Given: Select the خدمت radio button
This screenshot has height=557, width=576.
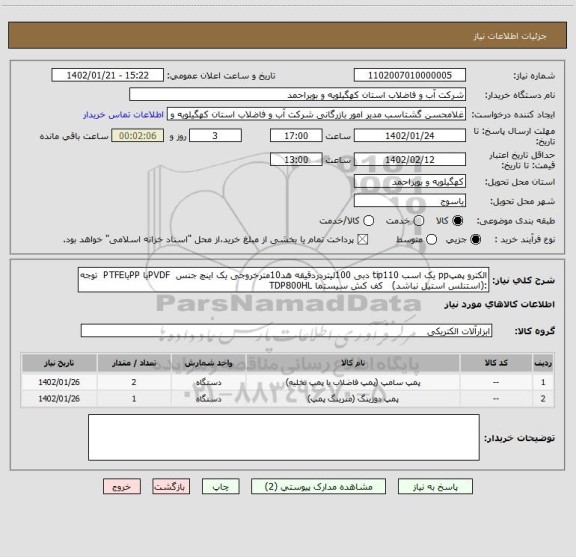Looking at the screenshot, I should tap(419, 221).
